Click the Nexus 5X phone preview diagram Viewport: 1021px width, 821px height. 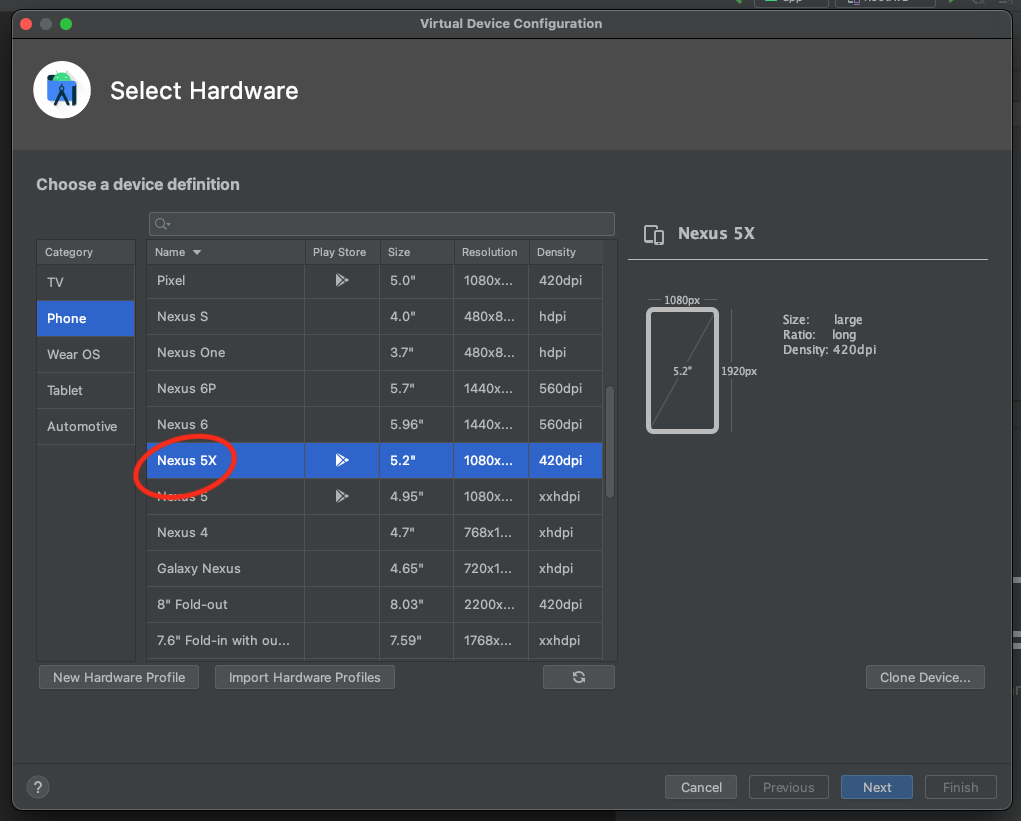(x=682, y=370)
